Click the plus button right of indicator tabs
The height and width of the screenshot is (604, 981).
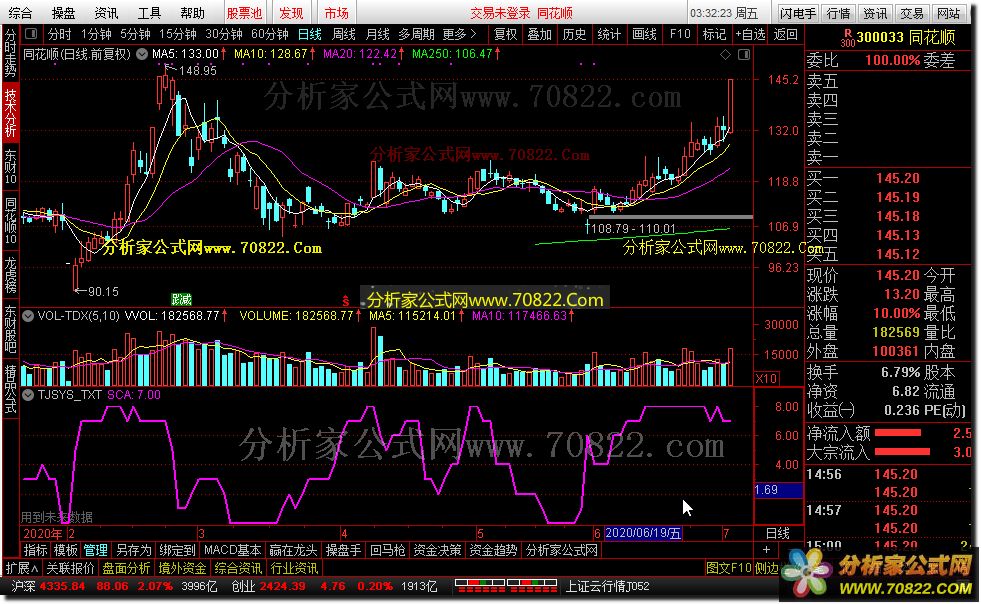pyautogui.click(x=766, y=550)
